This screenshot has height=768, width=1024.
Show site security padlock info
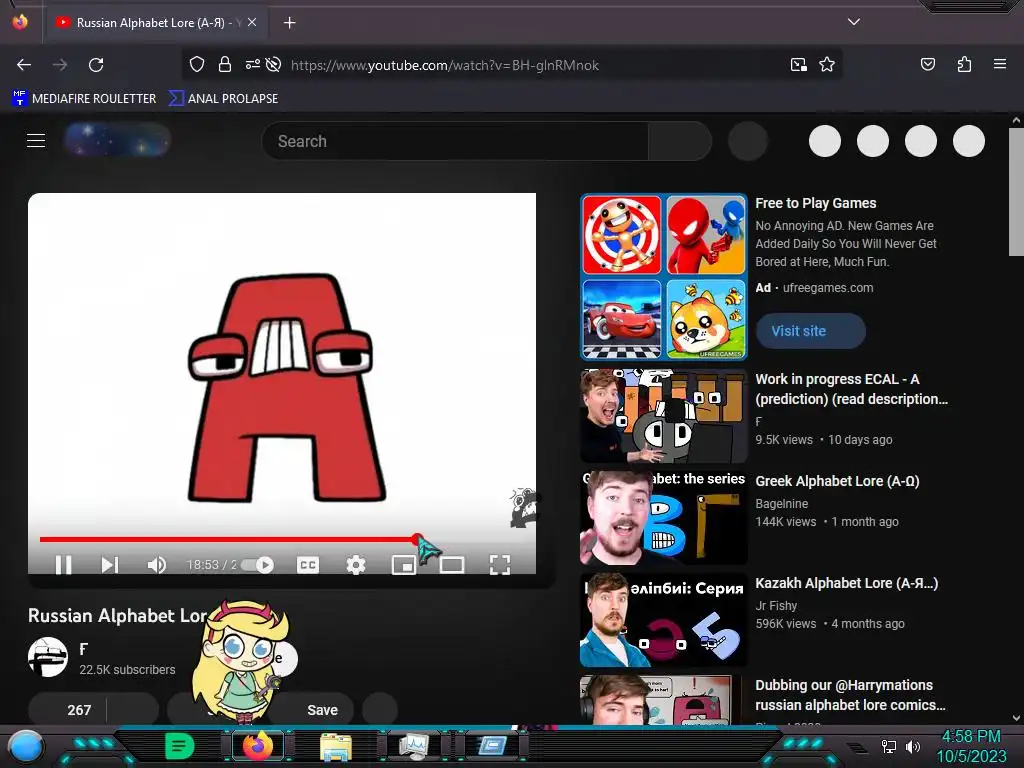(225, 64)
